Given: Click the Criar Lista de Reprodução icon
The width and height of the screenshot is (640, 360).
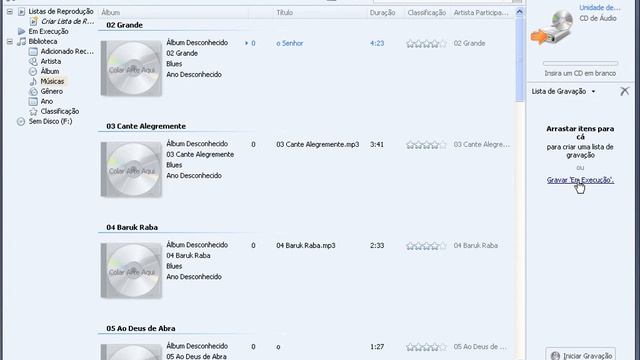Looking at the screenshot, I should click(34, 21).
